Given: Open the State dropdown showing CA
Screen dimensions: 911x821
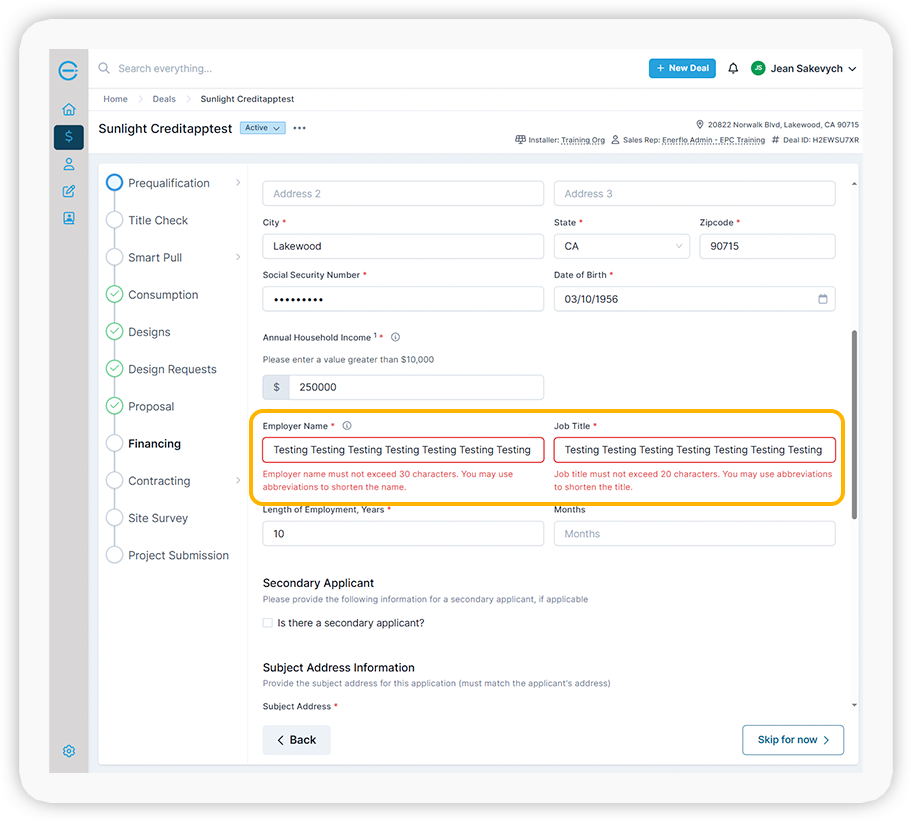Looking at the screenshot, I should pyautogui.click(x=621, y=246).
